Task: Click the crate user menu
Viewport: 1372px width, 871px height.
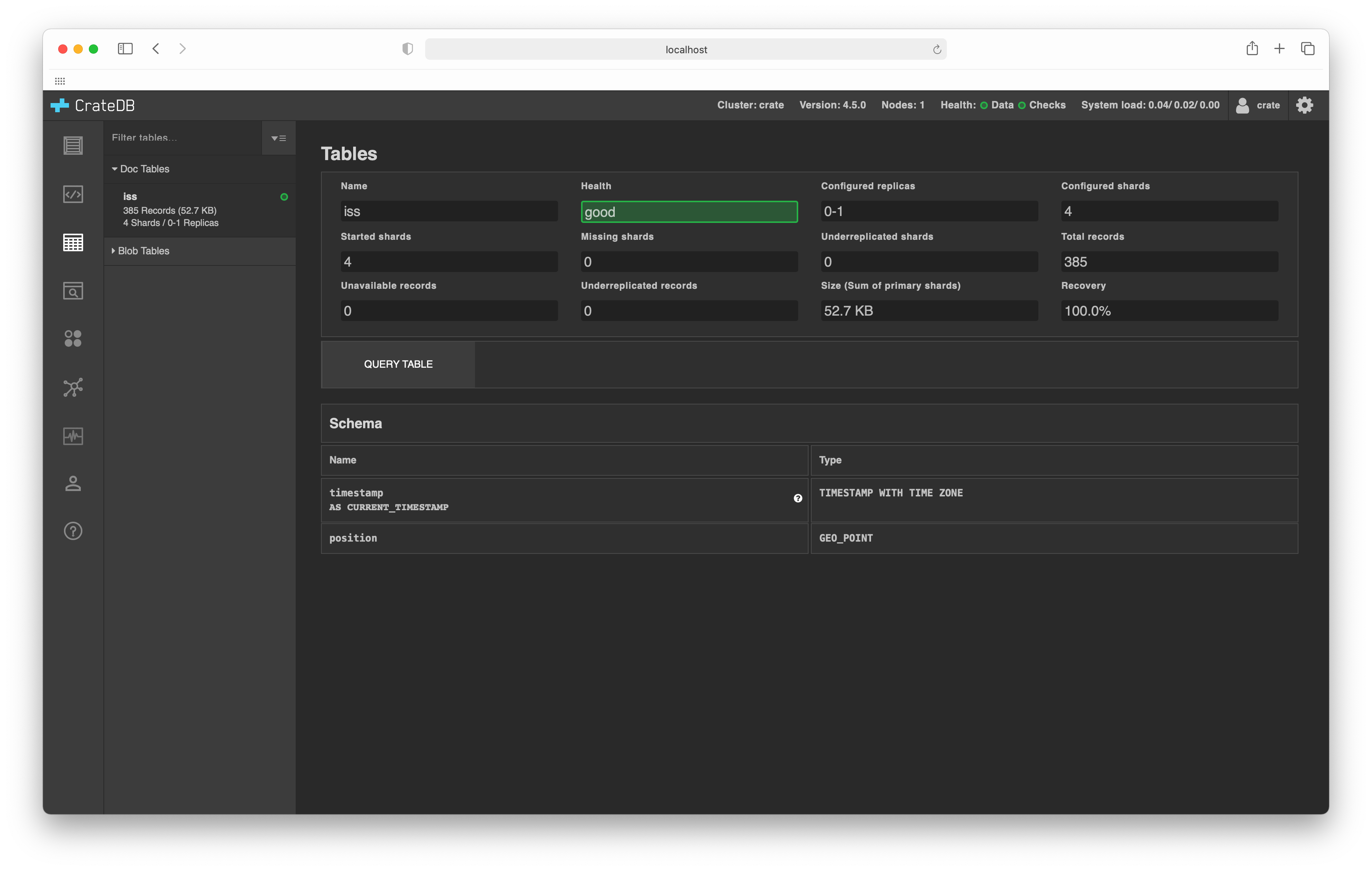Action: pyautogui.click(x=1258, y=105)
